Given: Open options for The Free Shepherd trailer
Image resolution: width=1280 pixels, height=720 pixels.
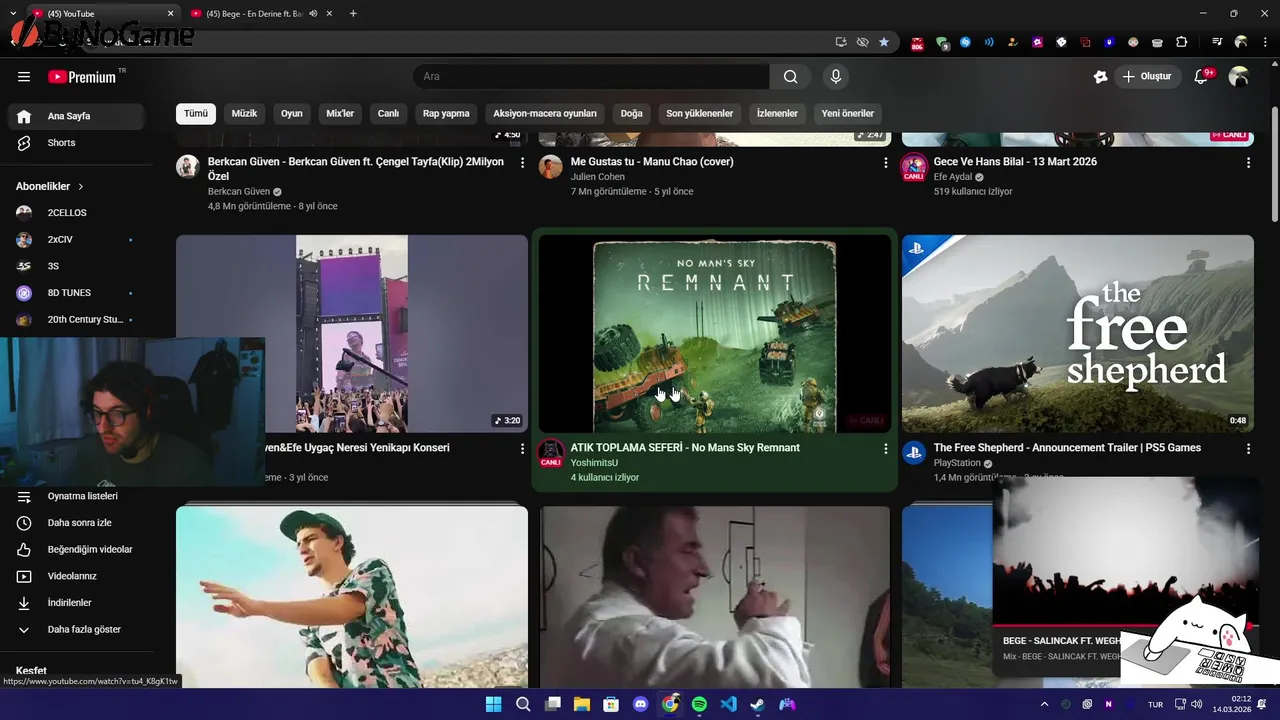Looking at the screenshot, I should click(1248, 449).
